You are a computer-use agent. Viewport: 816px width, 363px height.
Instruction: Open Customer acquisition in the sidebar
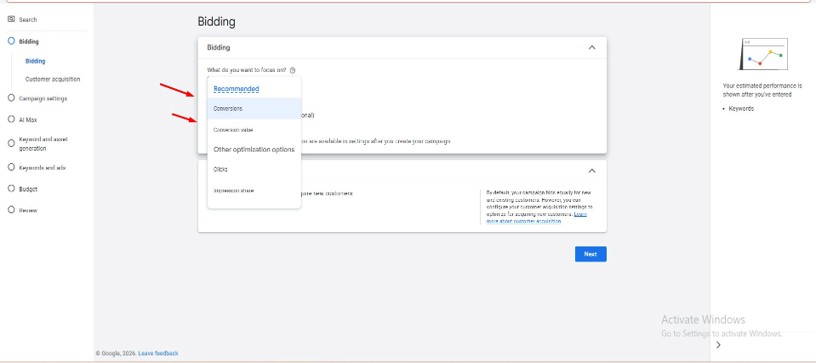[x=53, y=79]
